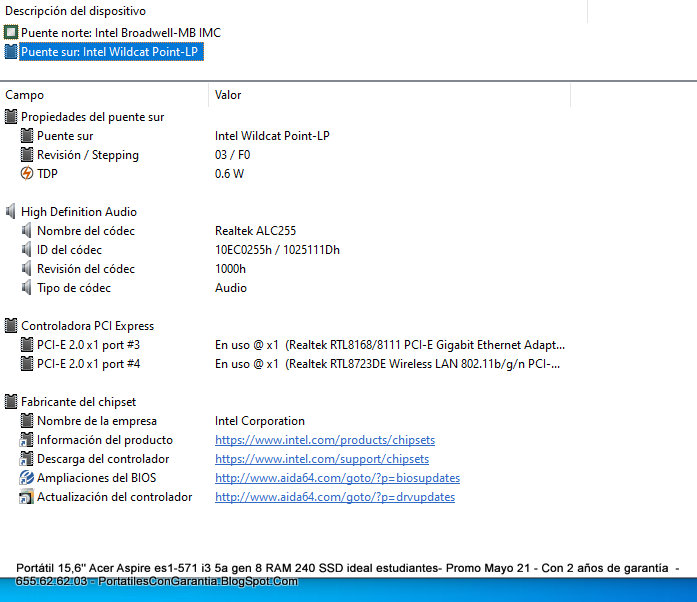Select the Controladora PCI Express group label

[x=87, y=326]
